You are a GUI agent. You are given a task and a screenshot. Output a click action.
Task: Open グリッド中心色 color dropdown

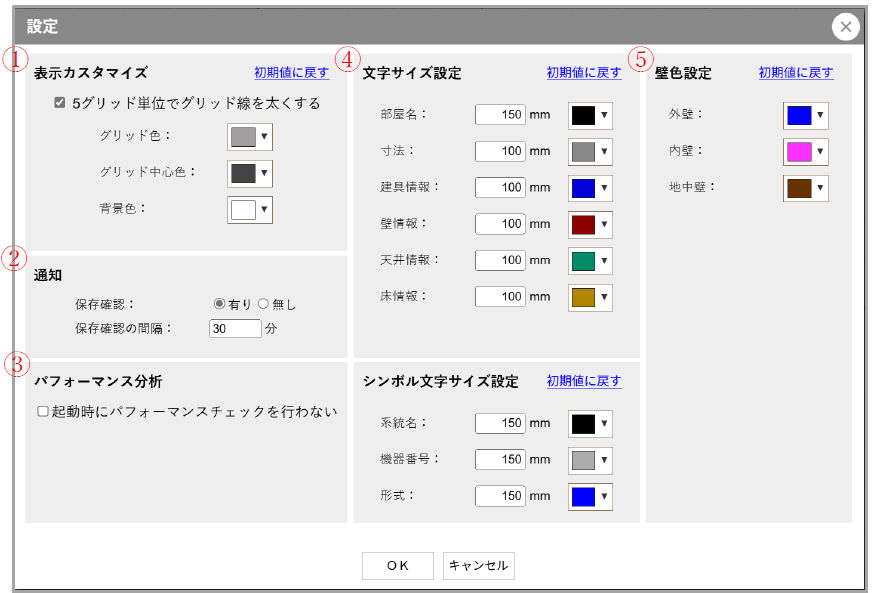point(250,173)
